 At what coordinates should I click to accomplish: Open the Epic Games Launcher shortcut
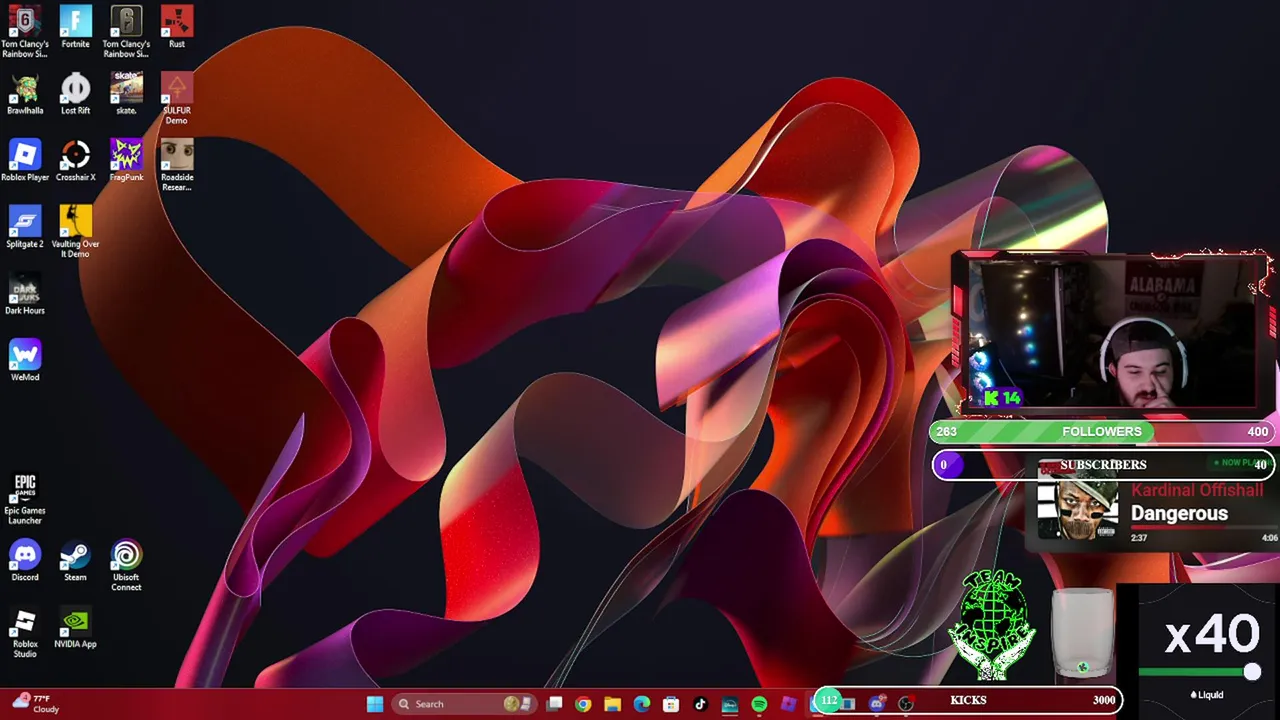(25, 499)
